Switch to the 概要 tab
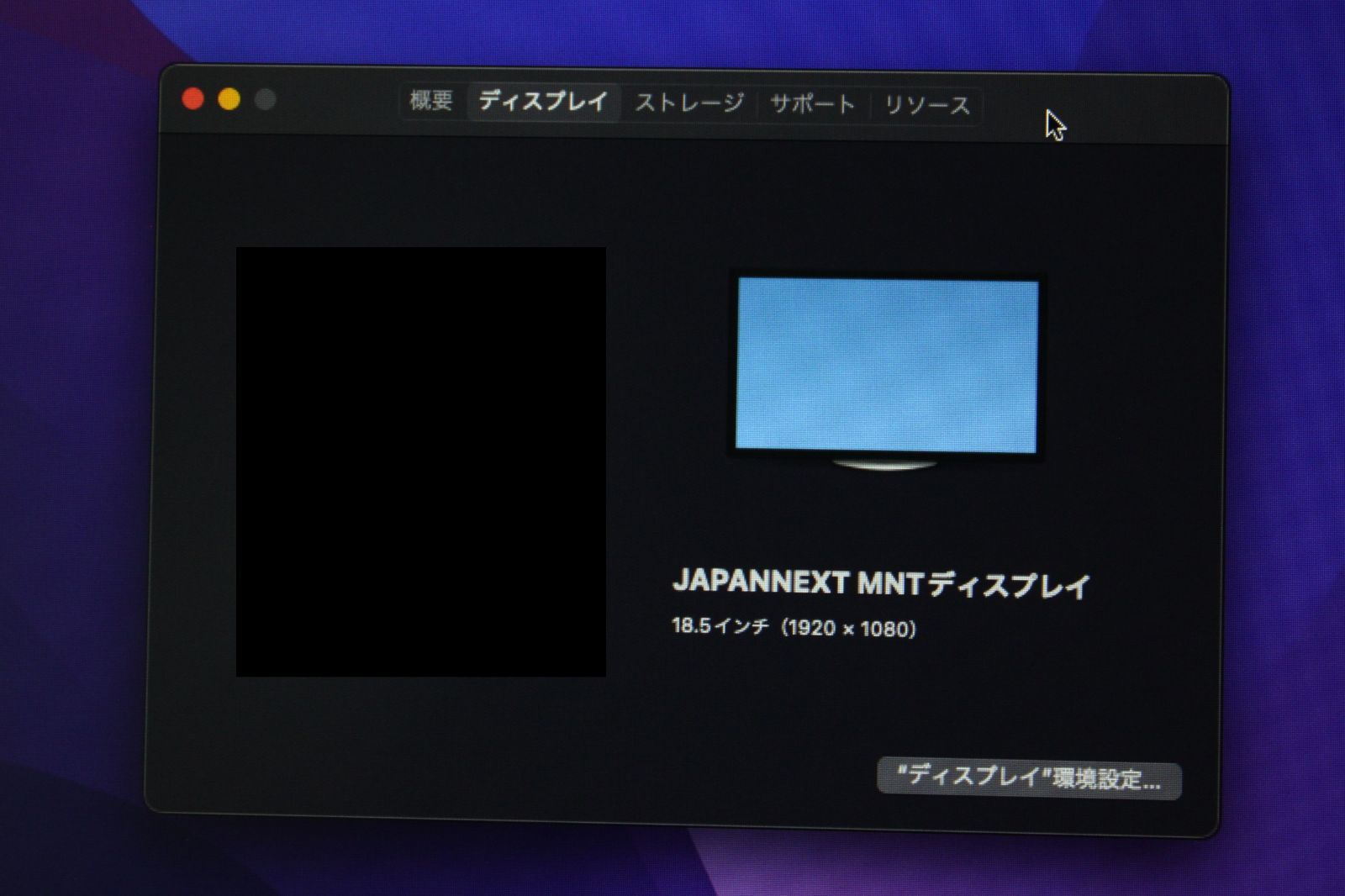 [x=431, y=101]
